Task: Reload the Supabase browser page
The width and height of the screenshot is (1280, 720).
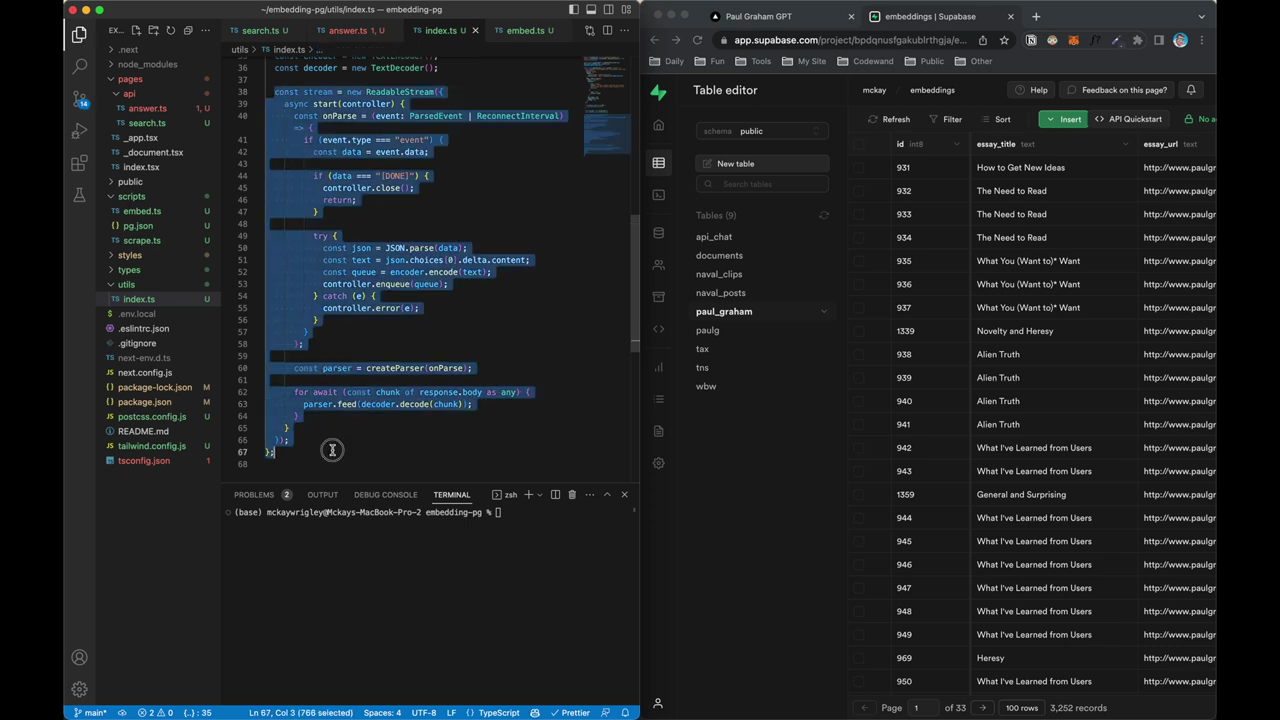Action: [x=697, y=40]
